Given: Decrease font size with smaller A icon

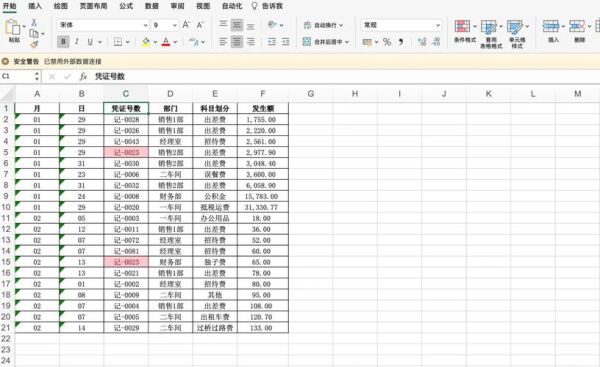Looking at the screenshot, I should pos(200,25).
